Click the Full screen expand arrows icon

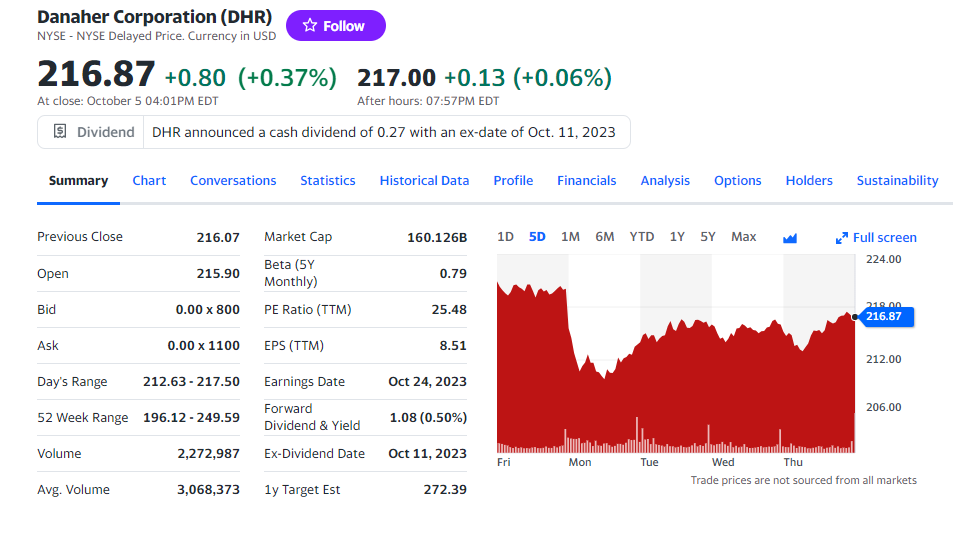pyautogui.click(x=842, y=238)
